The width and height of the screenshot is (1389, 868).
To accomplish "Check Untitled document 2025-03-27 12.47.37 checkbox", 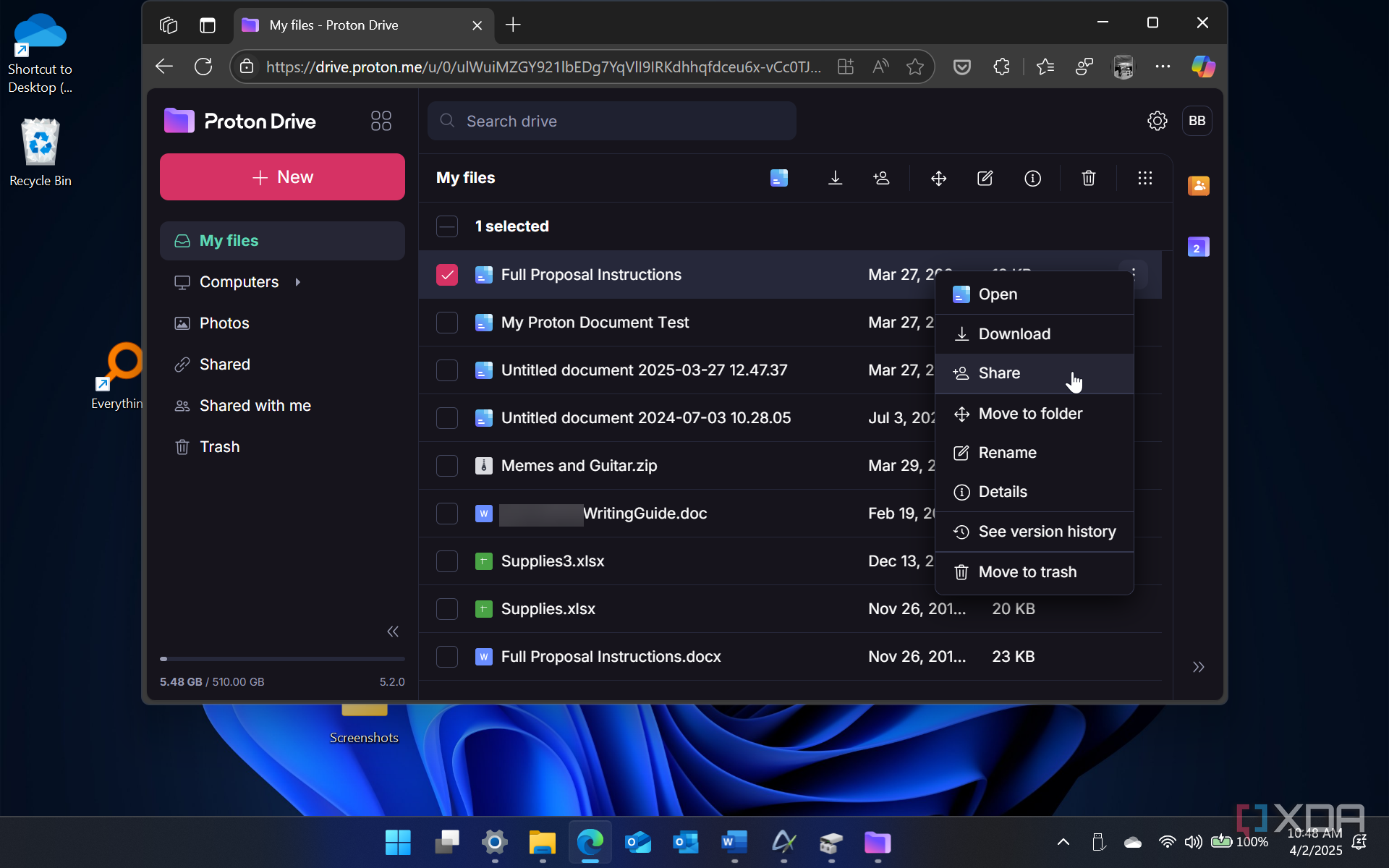I will tap(447, 370).
